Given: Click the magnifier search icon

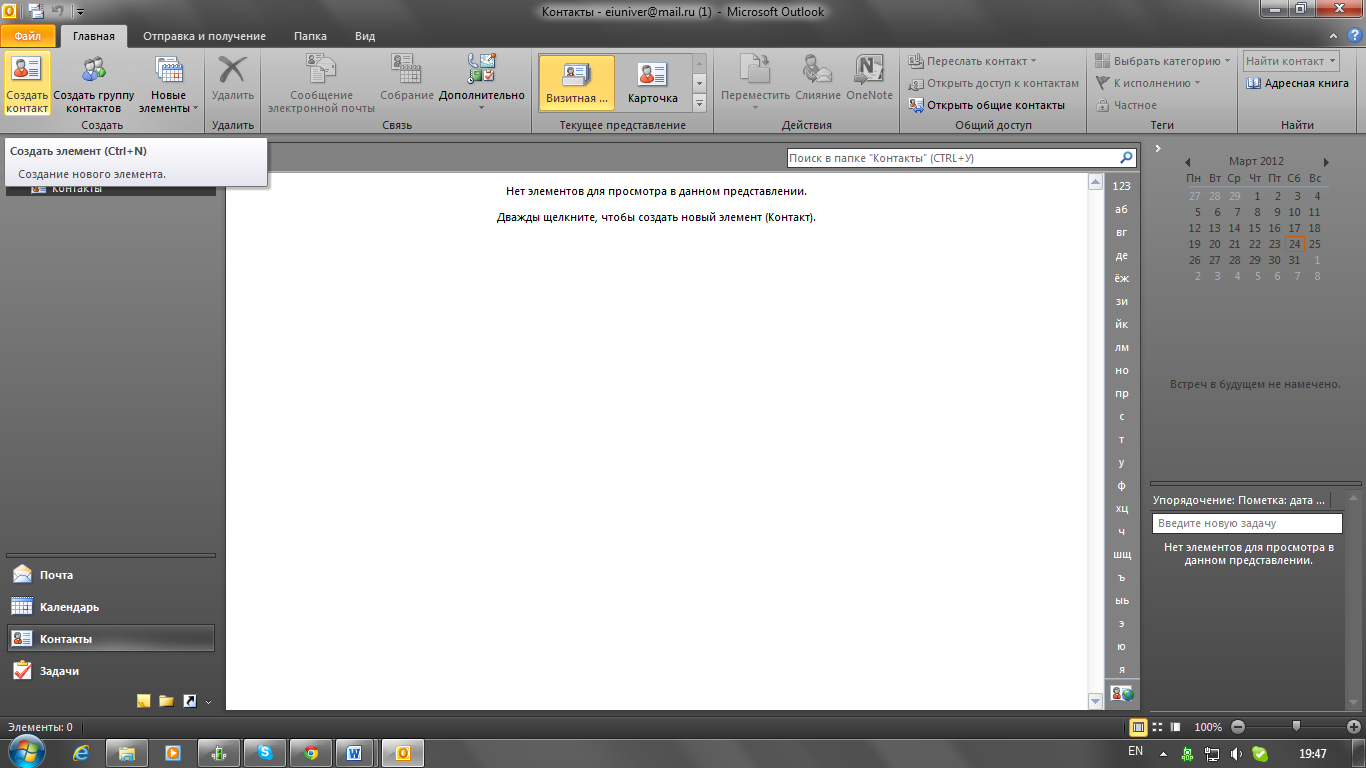Looking at the screenshot, I should click(x=1126, y=158).
